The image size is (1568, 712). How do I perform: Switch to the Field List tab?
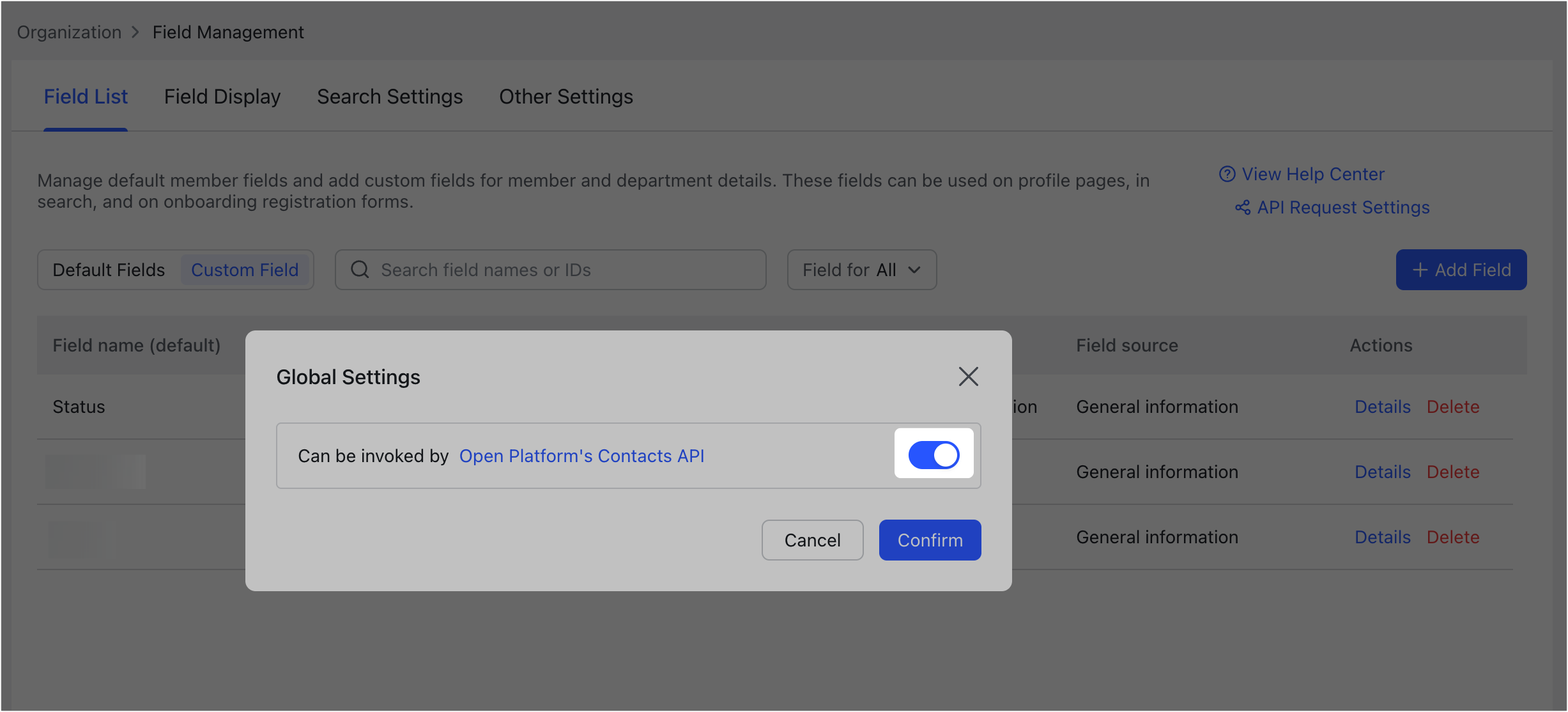pos(86,97)
